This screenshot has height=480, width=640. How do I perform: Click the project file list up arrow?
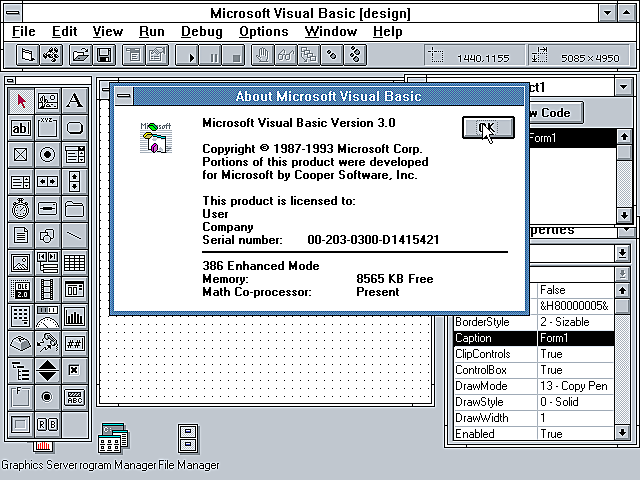pyautogui.click(x=624, y=137)
